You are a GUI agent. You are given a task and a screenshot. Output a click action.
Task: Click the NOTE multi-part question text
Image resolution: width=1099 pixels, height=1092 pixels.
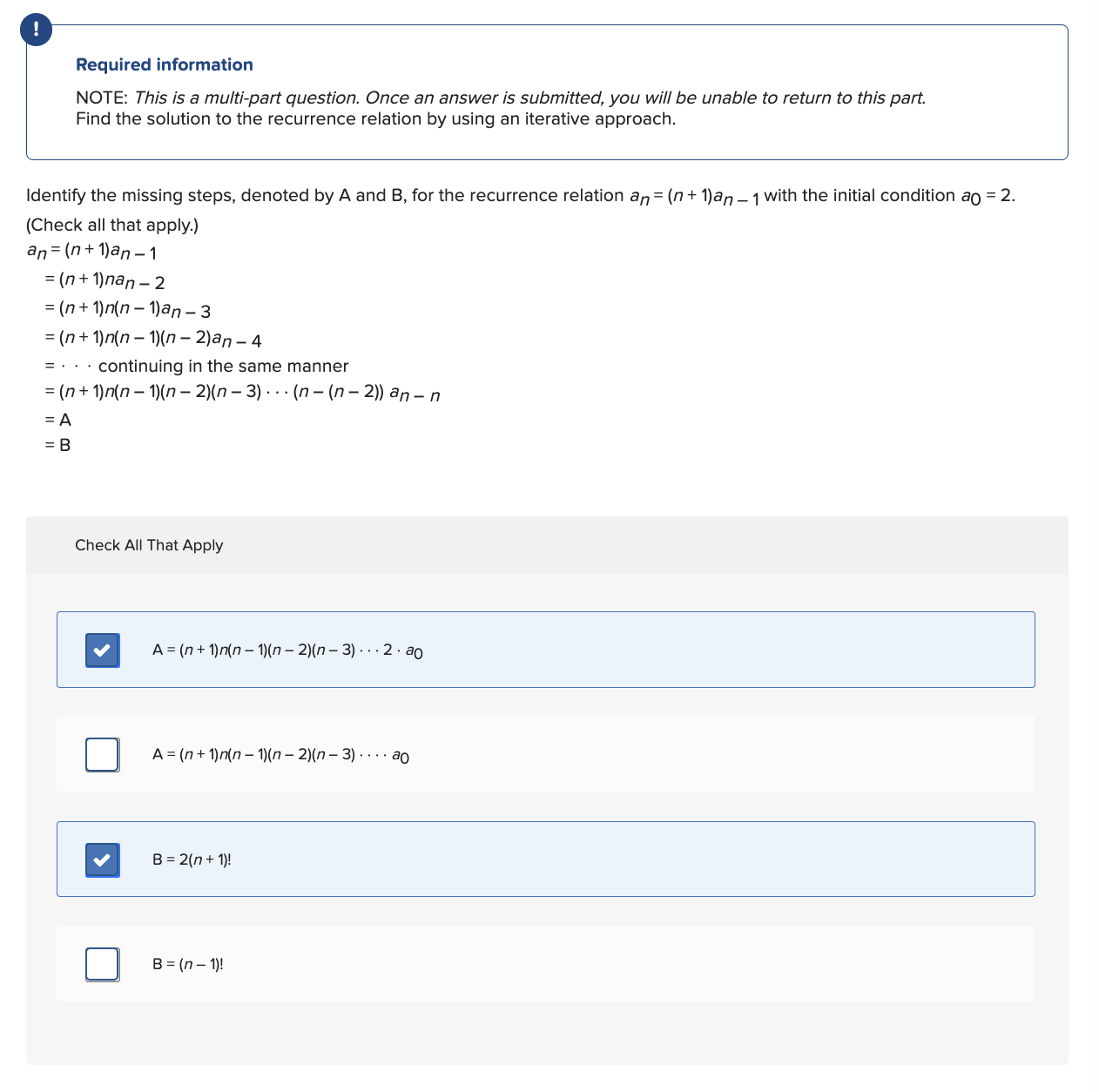[x=501, y=98]
